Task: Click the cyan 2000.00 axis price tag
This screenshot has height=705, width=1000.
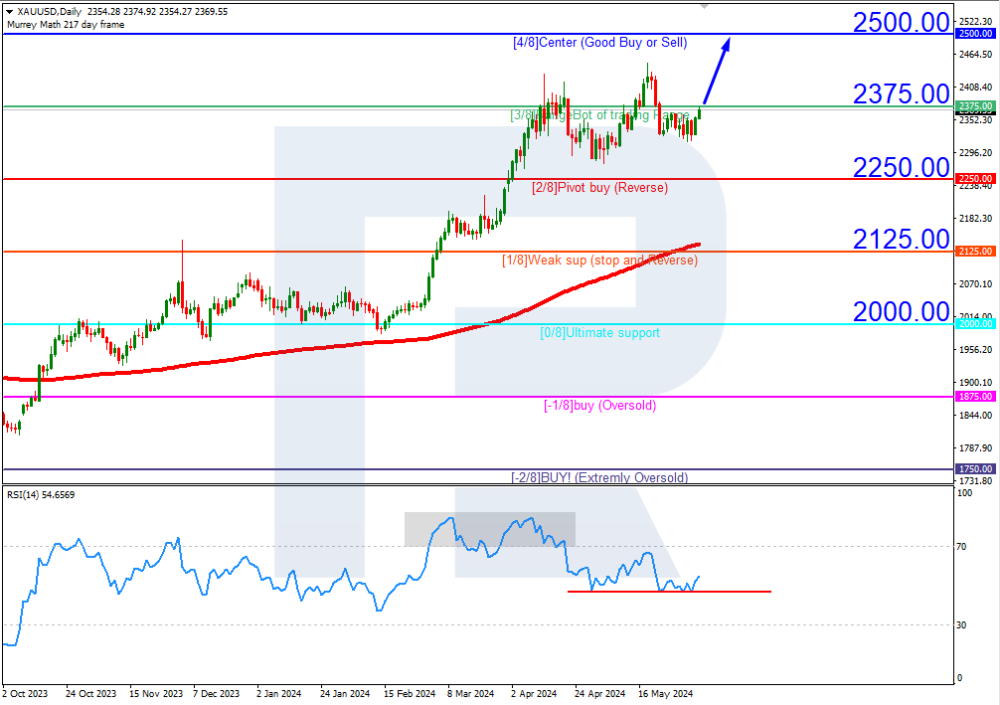Action: tap(975, 324)
